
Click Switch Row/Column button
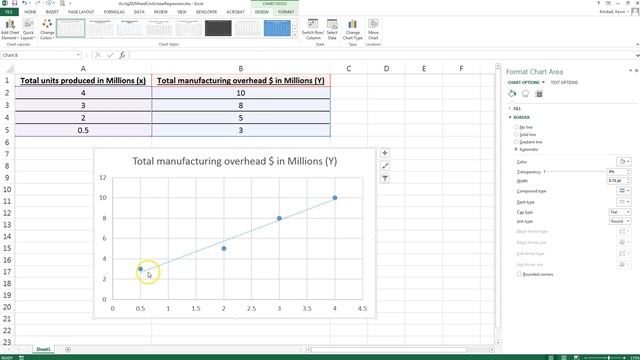[x=313, y=29]
